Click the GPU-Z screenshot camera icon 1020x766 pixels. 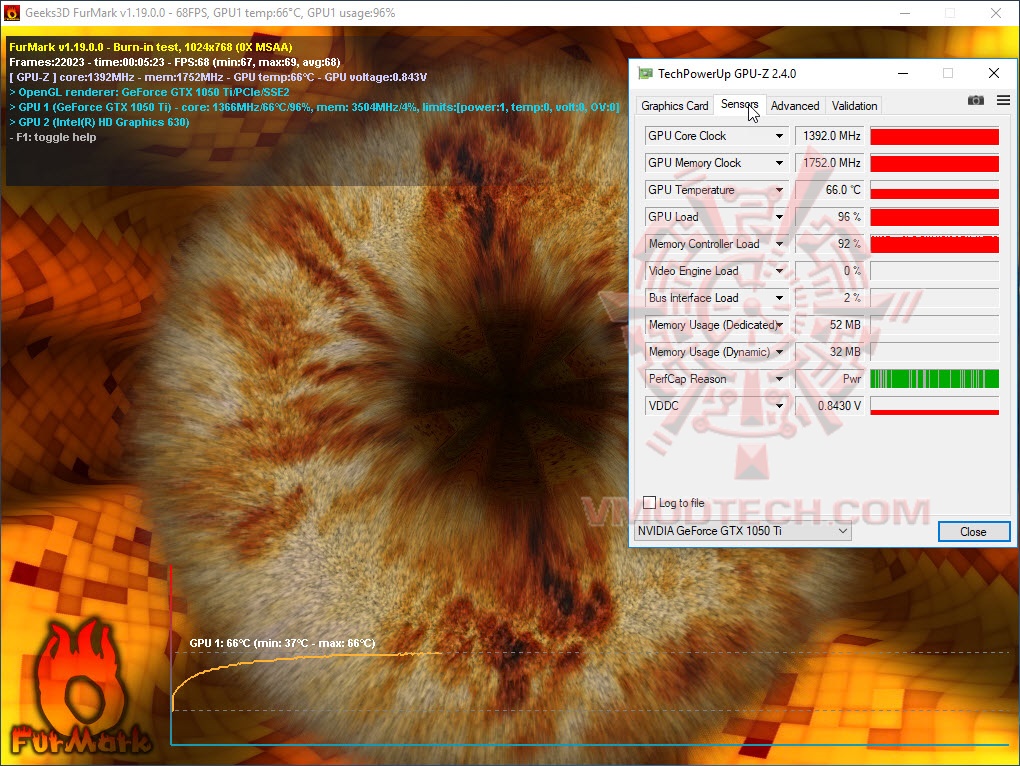point(975,100)
